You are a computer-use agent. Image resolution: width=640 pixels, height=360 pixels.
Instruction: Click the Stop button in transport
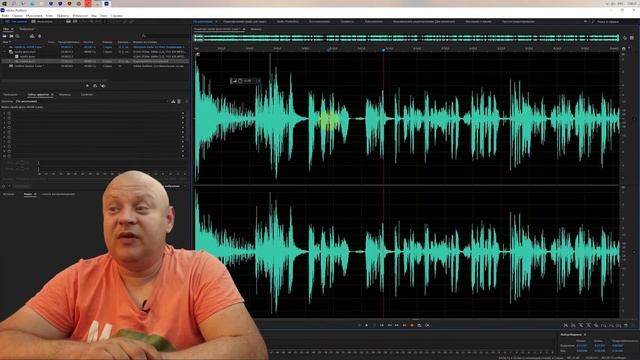359,325
